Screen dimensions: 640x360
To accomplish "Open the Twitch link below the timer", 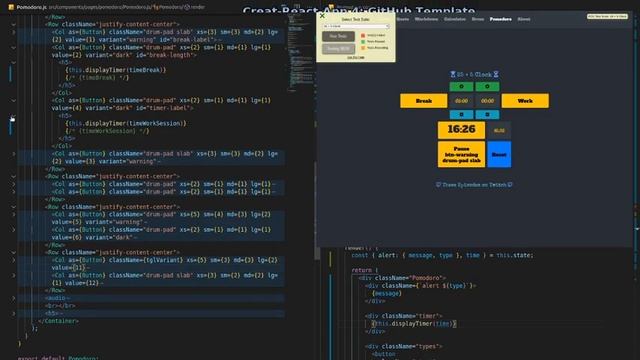I will pyautogui.click(x=474, y=185).
